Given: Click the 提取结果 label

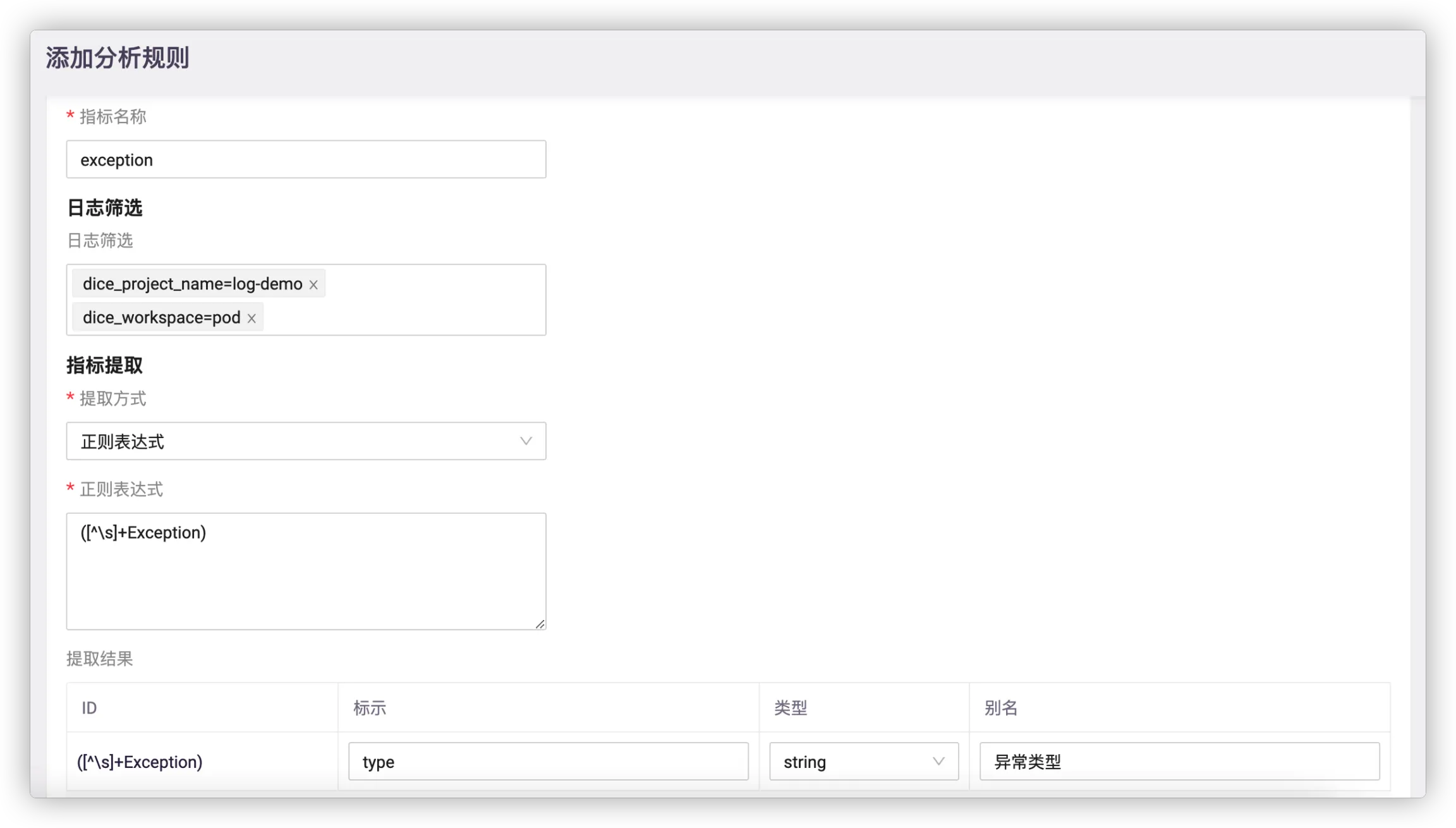Looking at the screenshot, I should pyautogui.click(x=100, y=659).
